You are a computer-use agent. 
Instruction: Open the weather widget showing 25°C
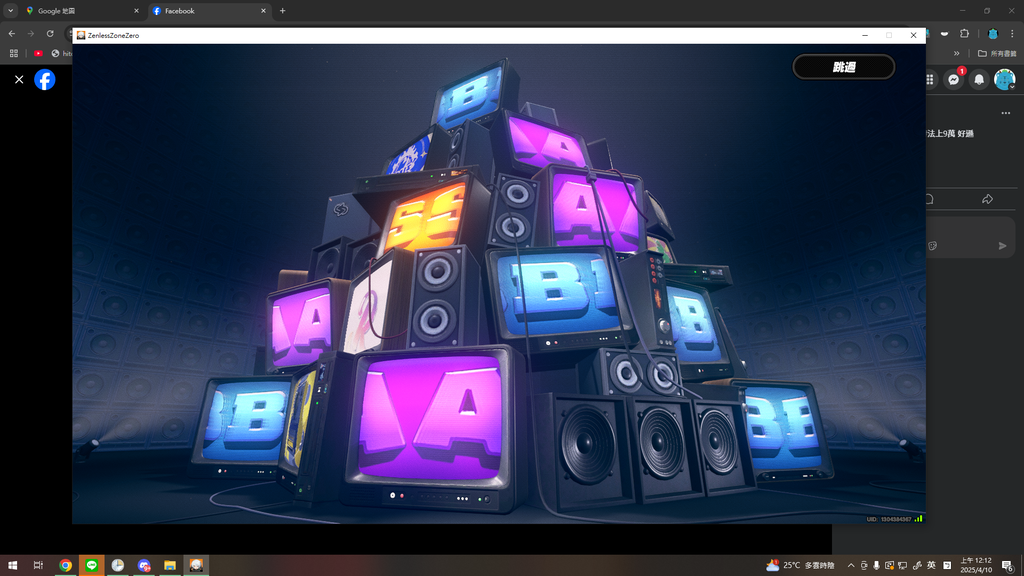point(800,566)
